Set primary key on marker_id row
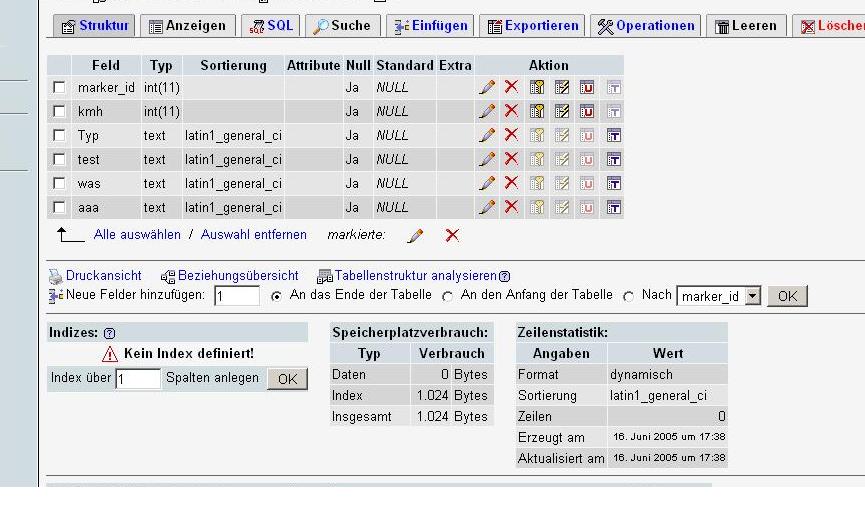The image size is (865, 512). 537,87
